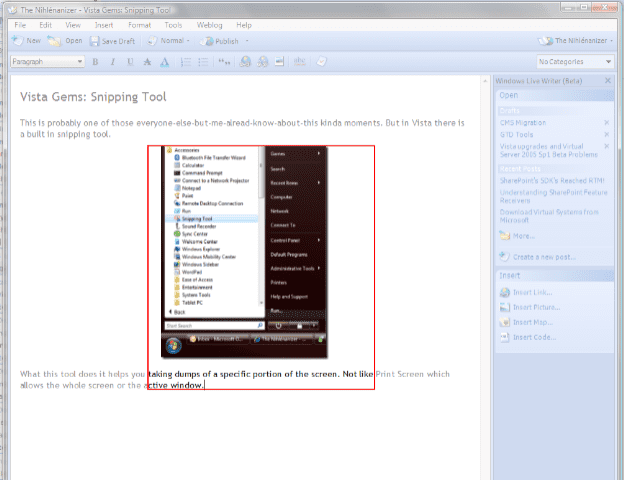Apply bulleted list formatting
The image size is (624, 480).
(x=203, y=62)
